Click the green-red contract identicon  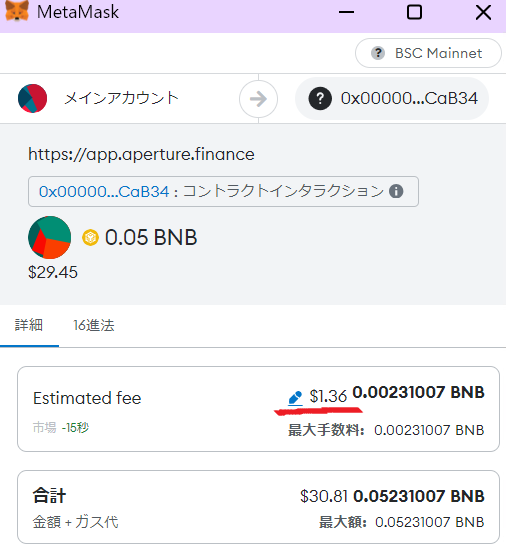50,238
